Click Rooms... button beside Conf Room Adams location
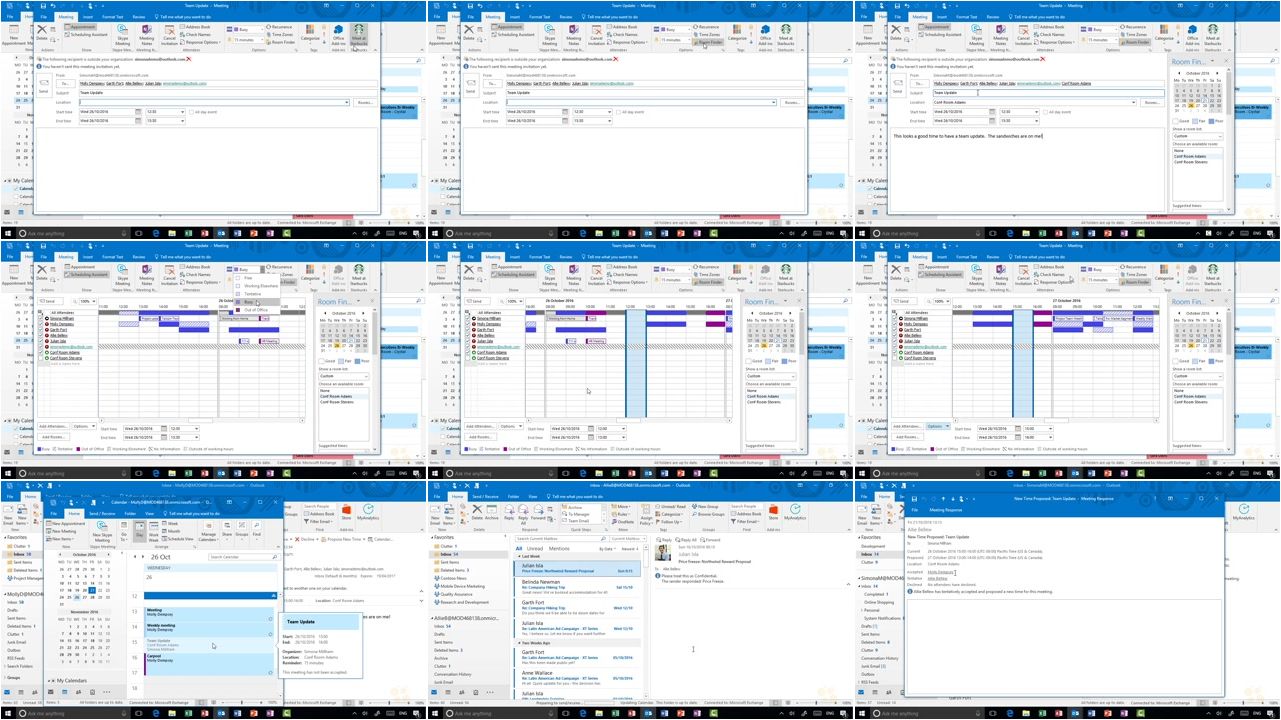This screenshot has height=720, width=1281. tap(1152, 102)
